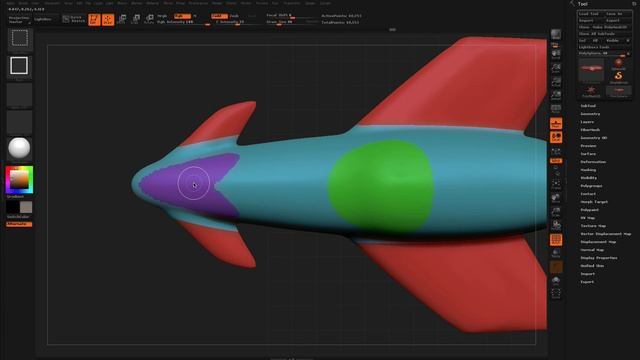Open the Zplugin menu in menu bar
640x360 pixels.
point(310,3)
